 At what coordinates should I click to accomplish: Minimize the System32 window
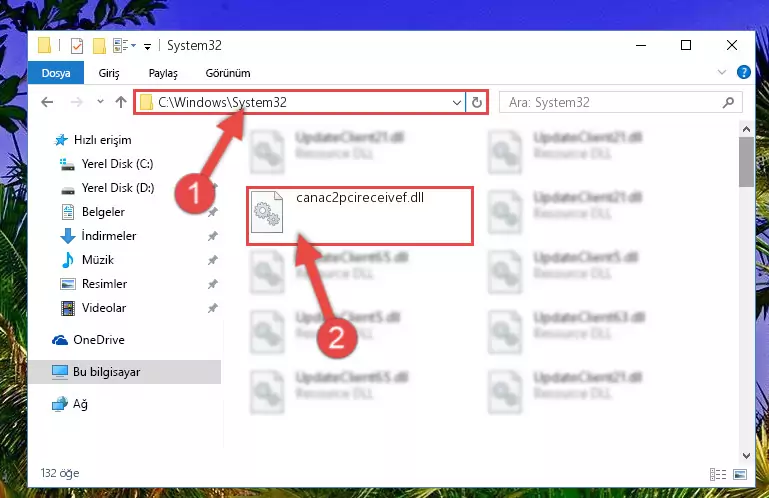(641, 46)
